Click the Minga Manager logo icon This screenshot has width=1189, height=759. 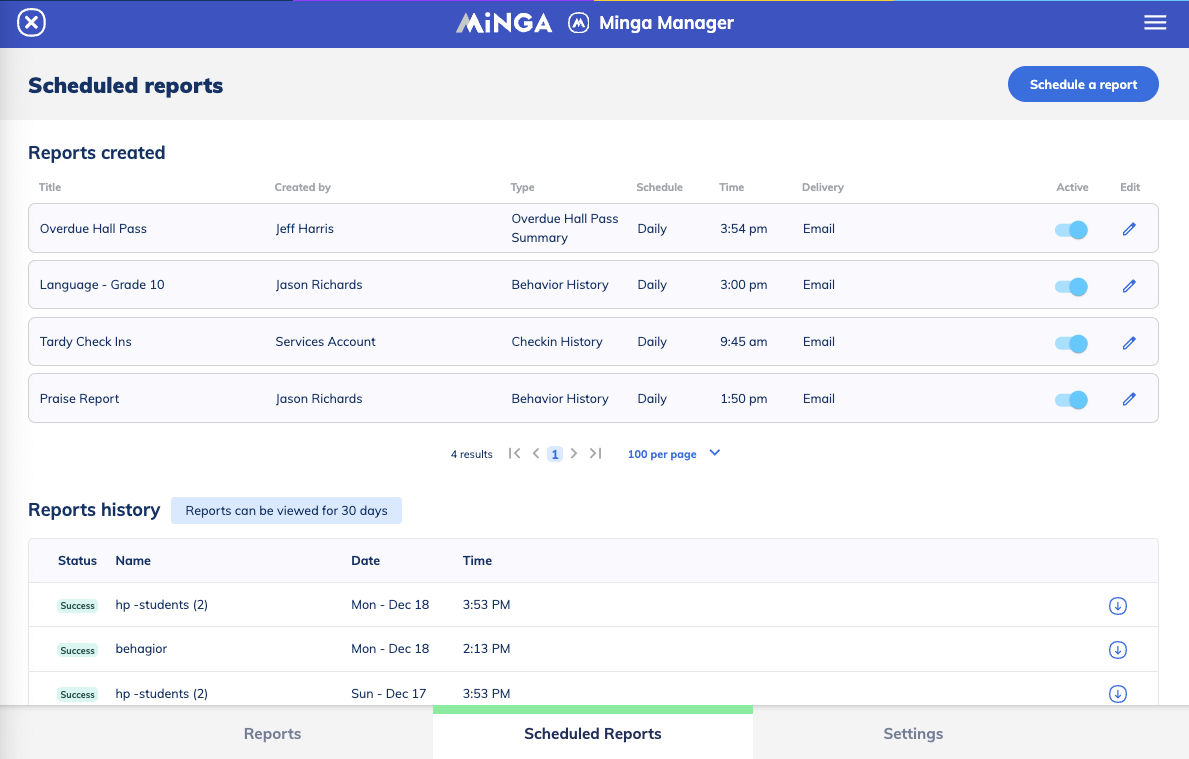pos(578,22)
